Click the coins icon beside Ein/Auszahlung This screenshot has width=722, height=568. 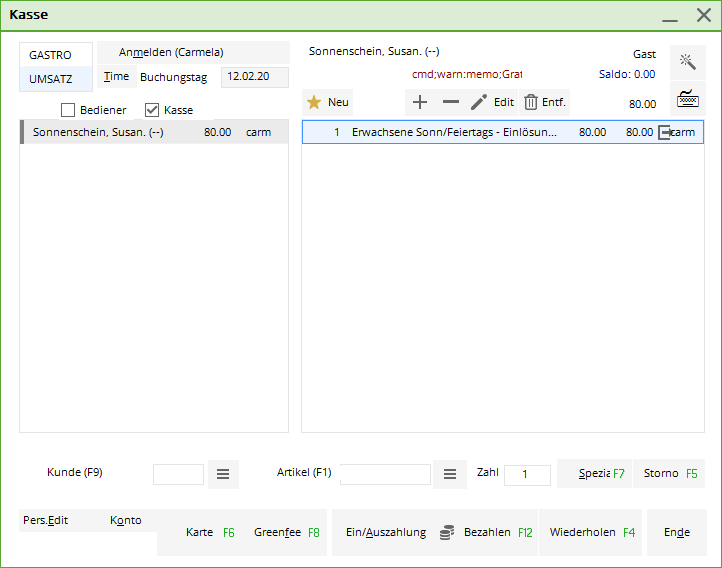coord(447,532)
